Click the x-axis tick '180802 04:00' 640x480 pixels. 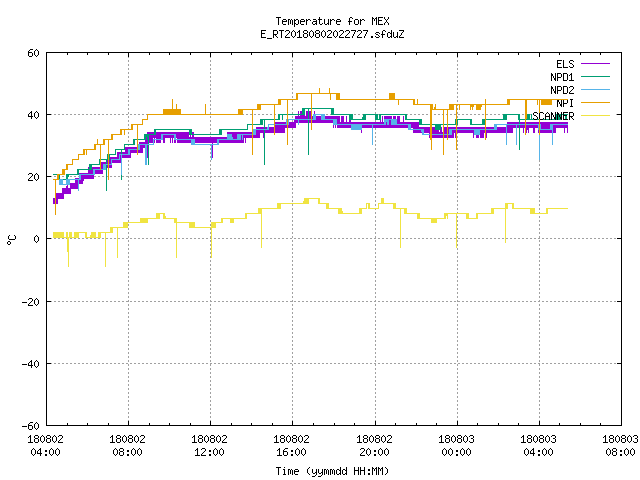45,446
